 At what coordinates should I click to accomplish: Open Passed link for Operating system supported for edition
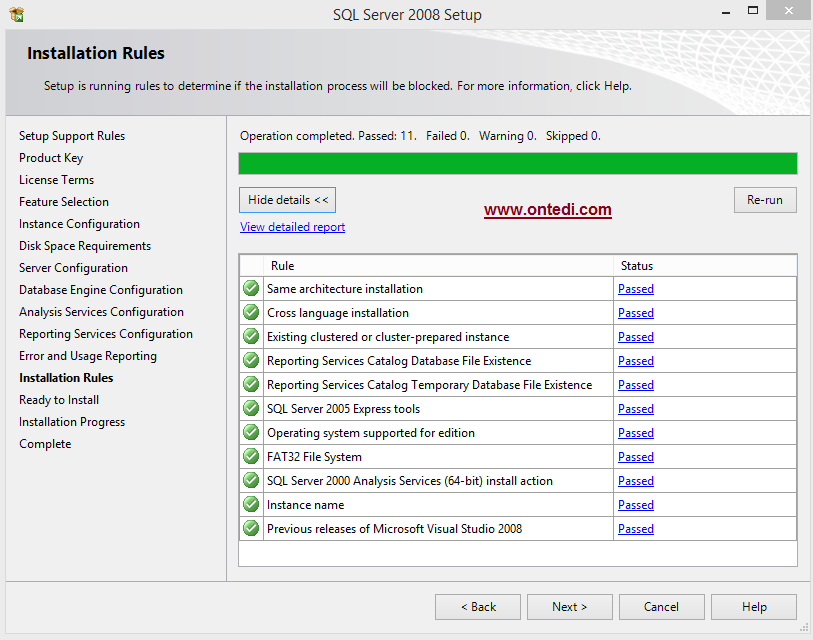636,433
